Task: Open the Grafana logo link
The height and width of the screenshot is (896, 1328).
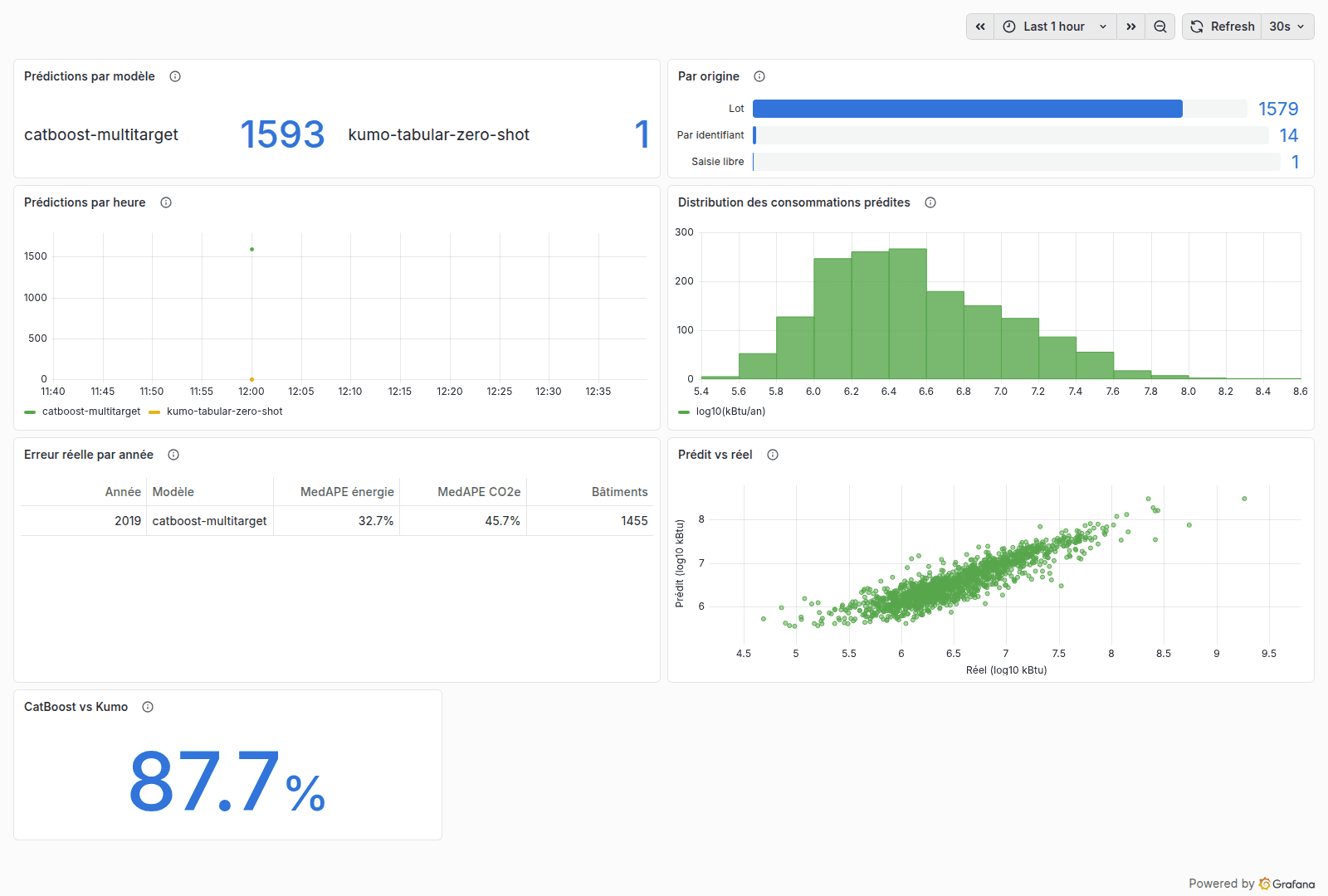Action: tap(1286, 884)
